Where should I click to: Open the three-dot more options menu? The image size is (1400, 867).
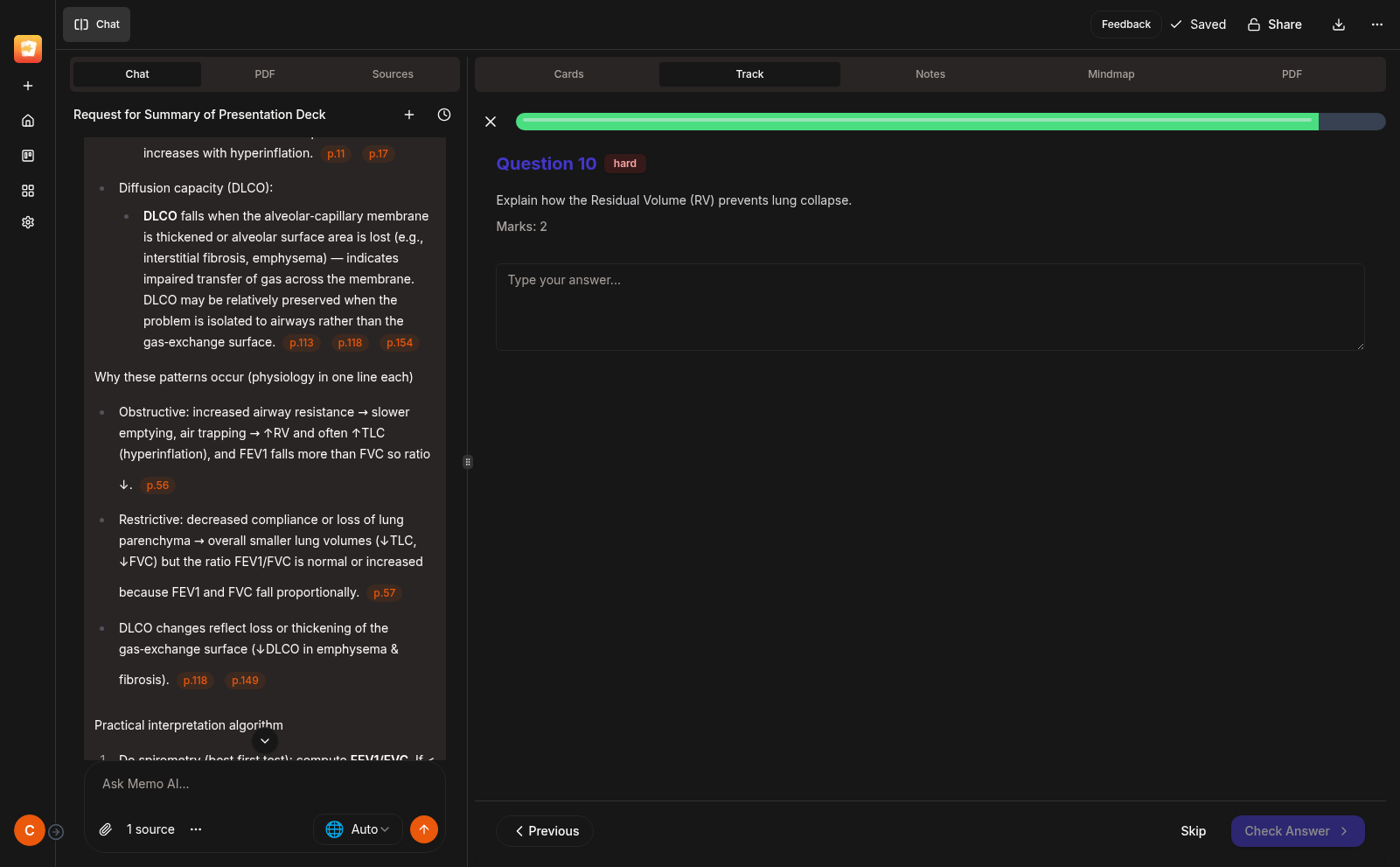pyautogui.click(x=1377, y=24)
